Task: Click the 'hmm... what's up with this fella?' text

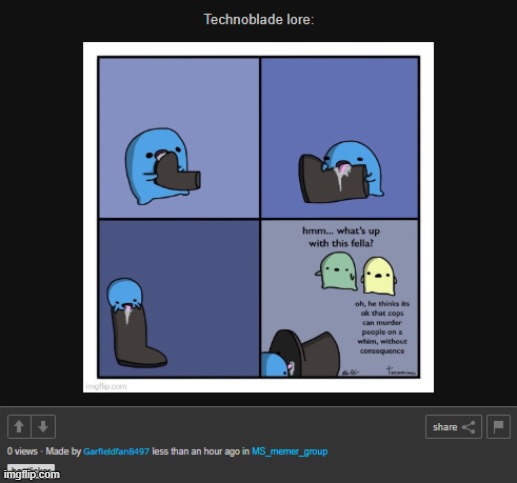Action: tap(341, 237)
